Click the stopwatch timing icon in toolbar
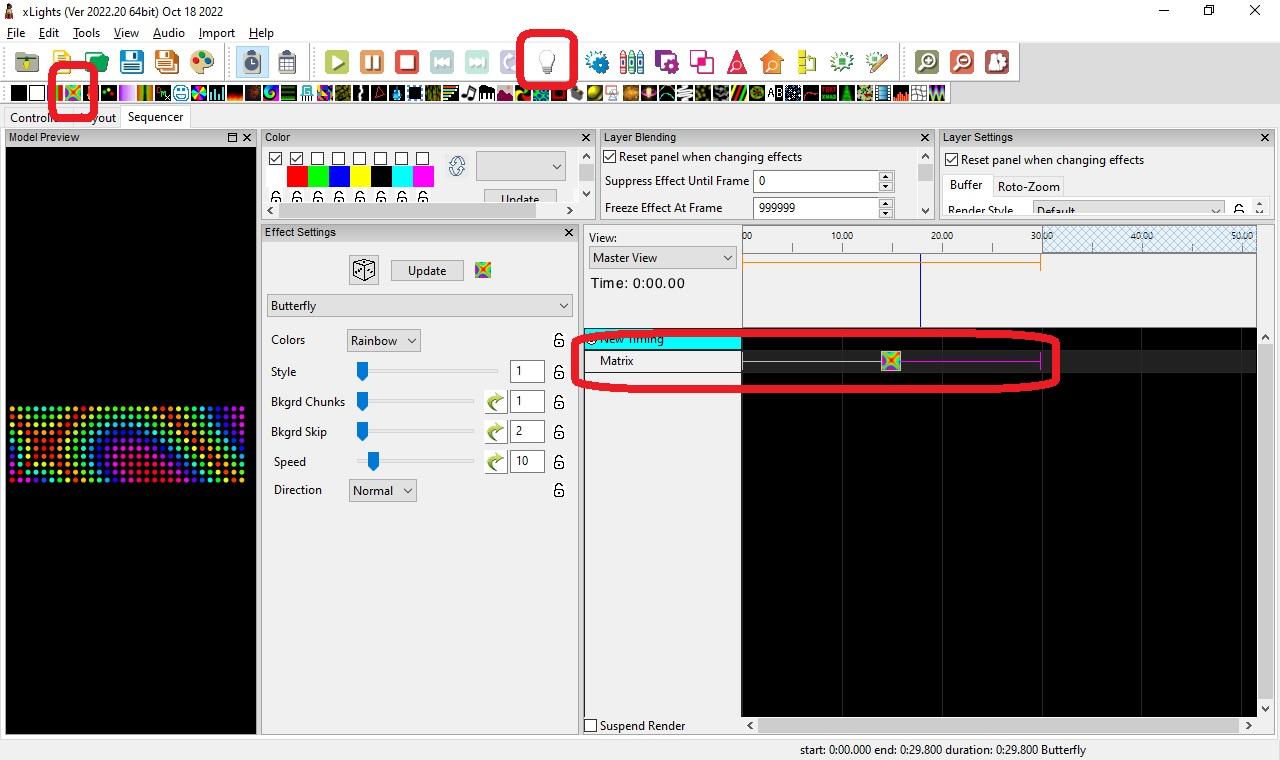This screenshot has height=760, width=1280. pyautogui.click(x=252, y=62)
